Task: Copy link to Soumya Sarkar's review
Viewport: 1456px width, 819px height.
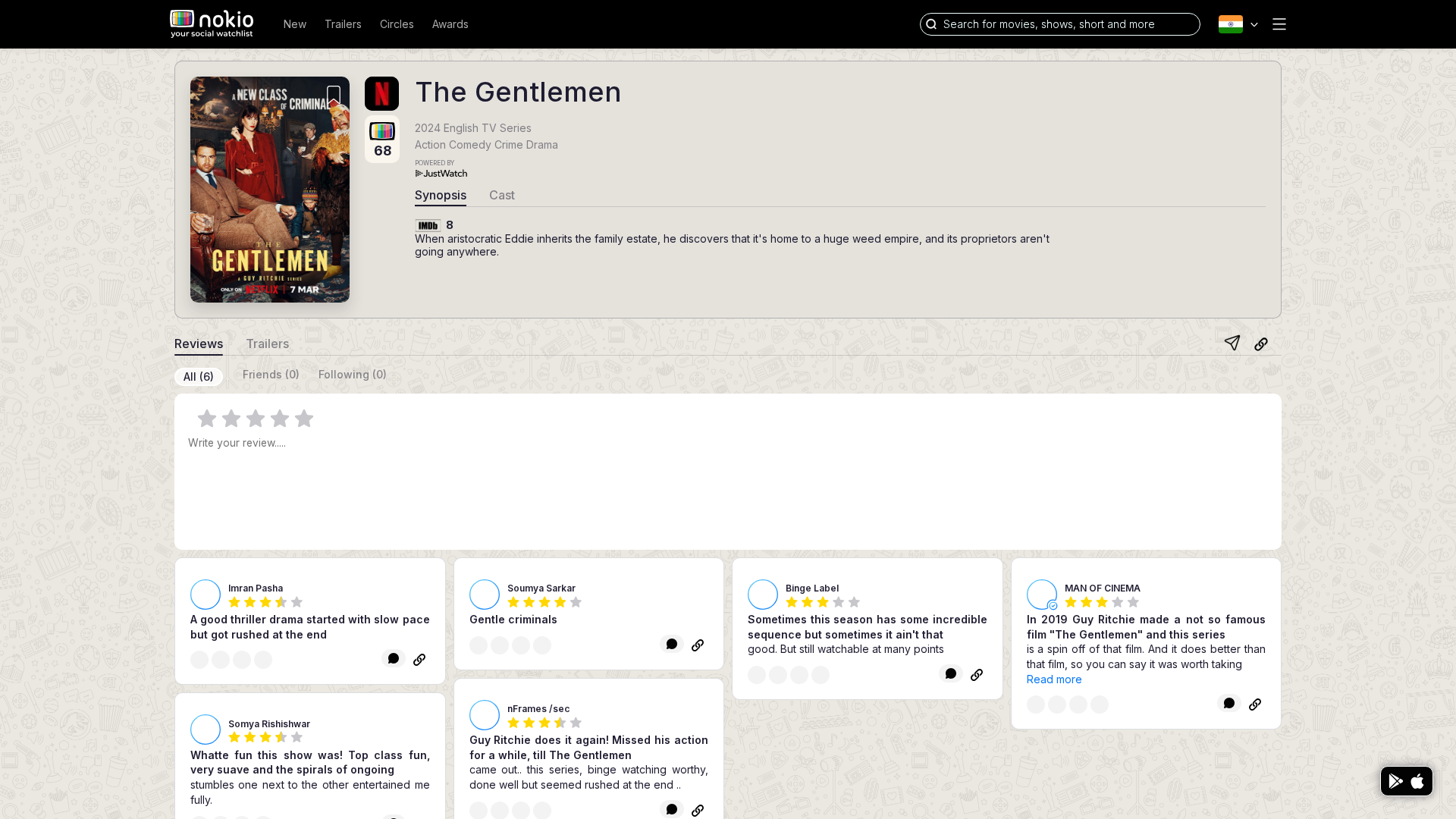Action: coord(698,645)
